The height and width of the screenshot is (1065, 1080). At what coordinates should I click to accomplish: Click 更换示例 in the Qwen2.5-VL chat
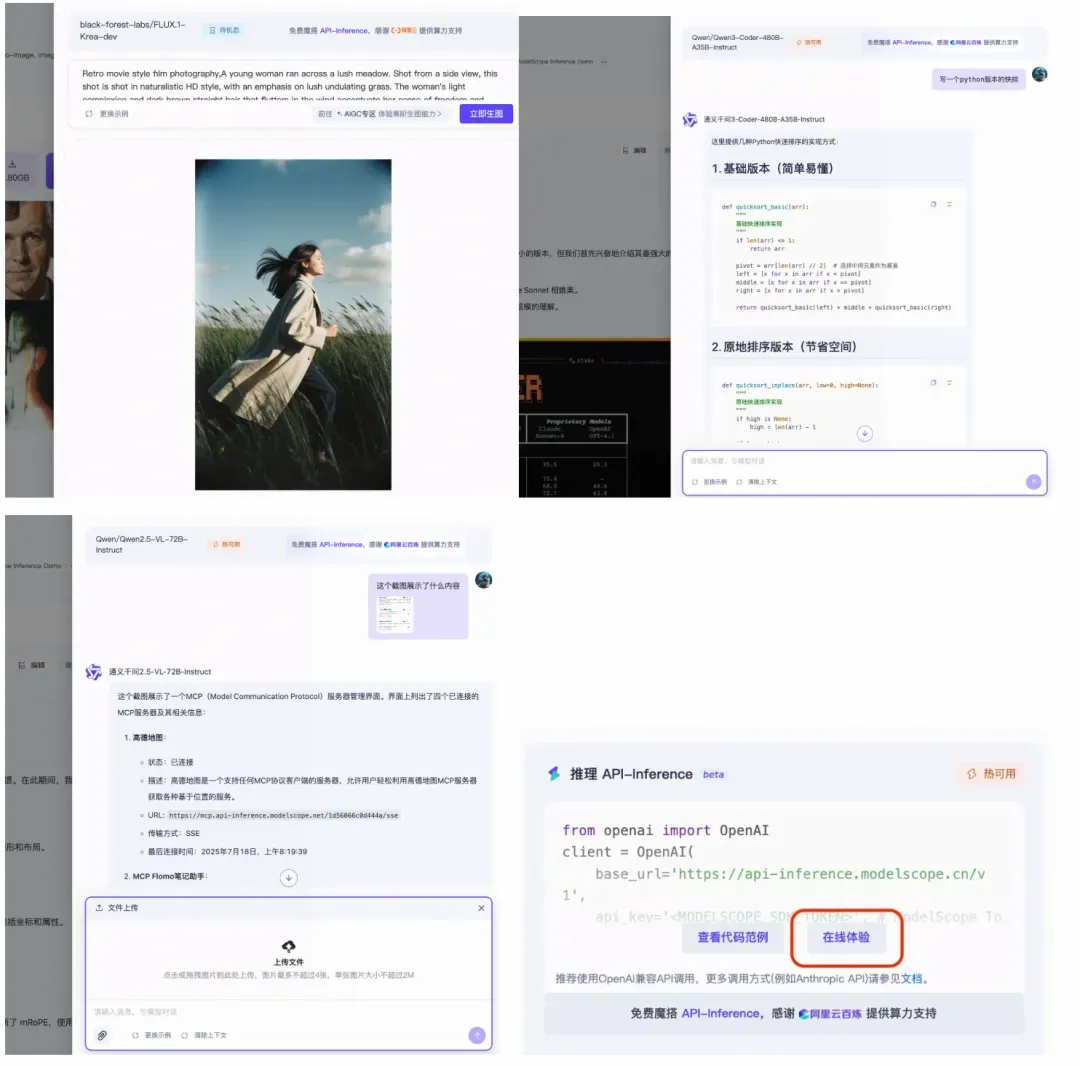click(x=152, y=1035)
